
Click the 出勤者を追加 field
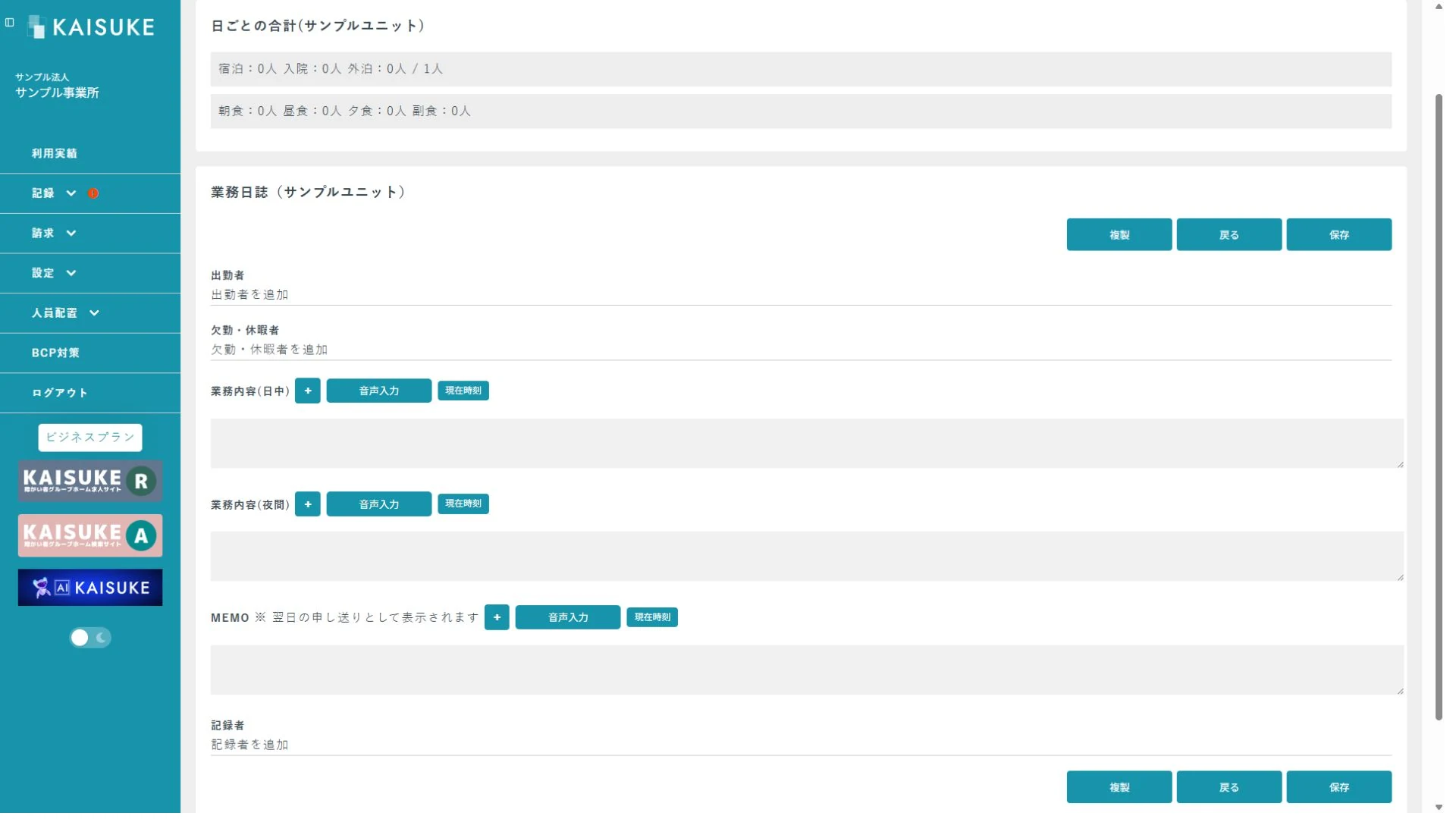(801, 295)
